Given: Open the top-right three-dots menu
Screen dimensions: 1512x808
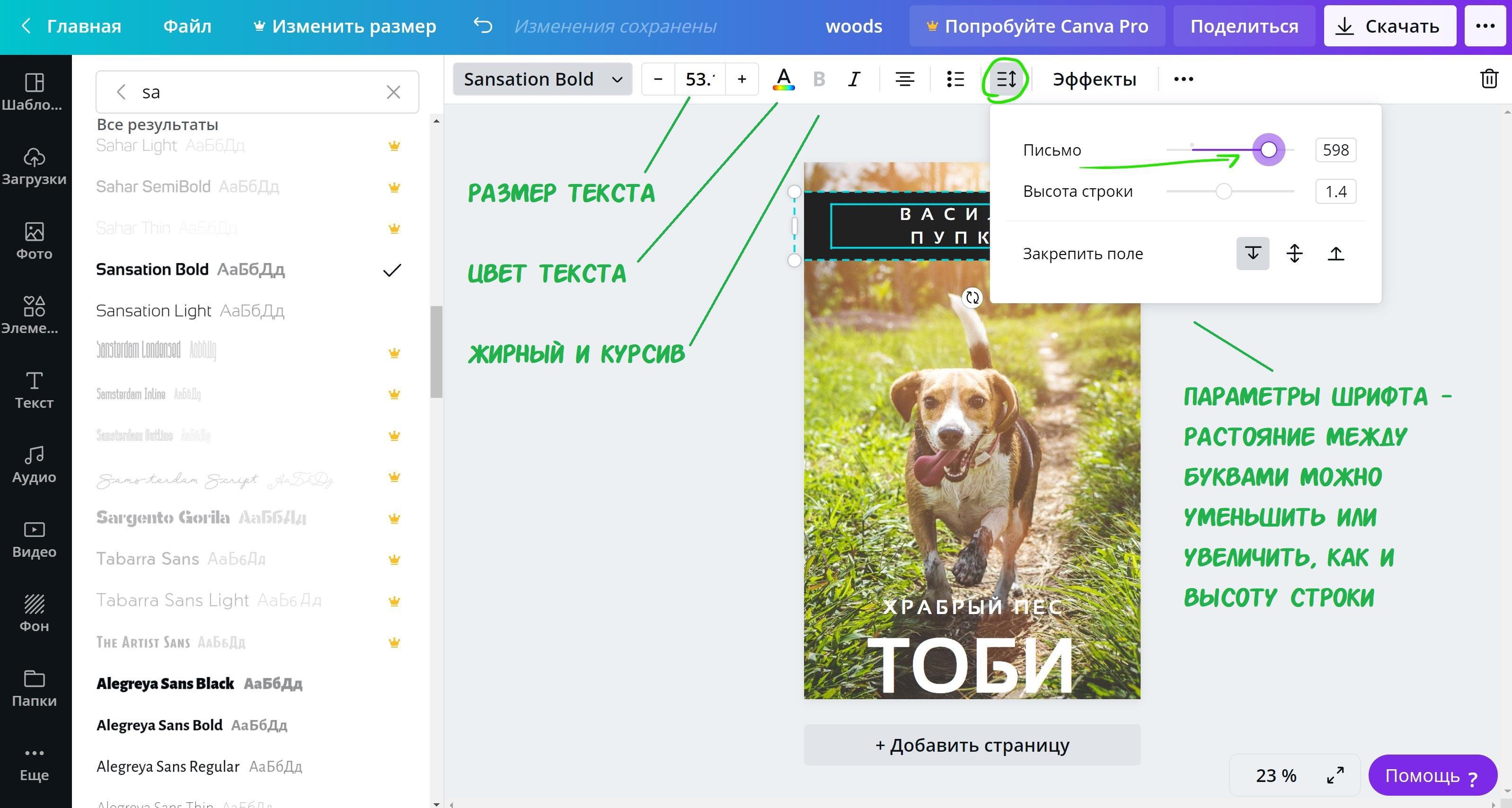Looking at the screenshot, I should [1485, 26].
